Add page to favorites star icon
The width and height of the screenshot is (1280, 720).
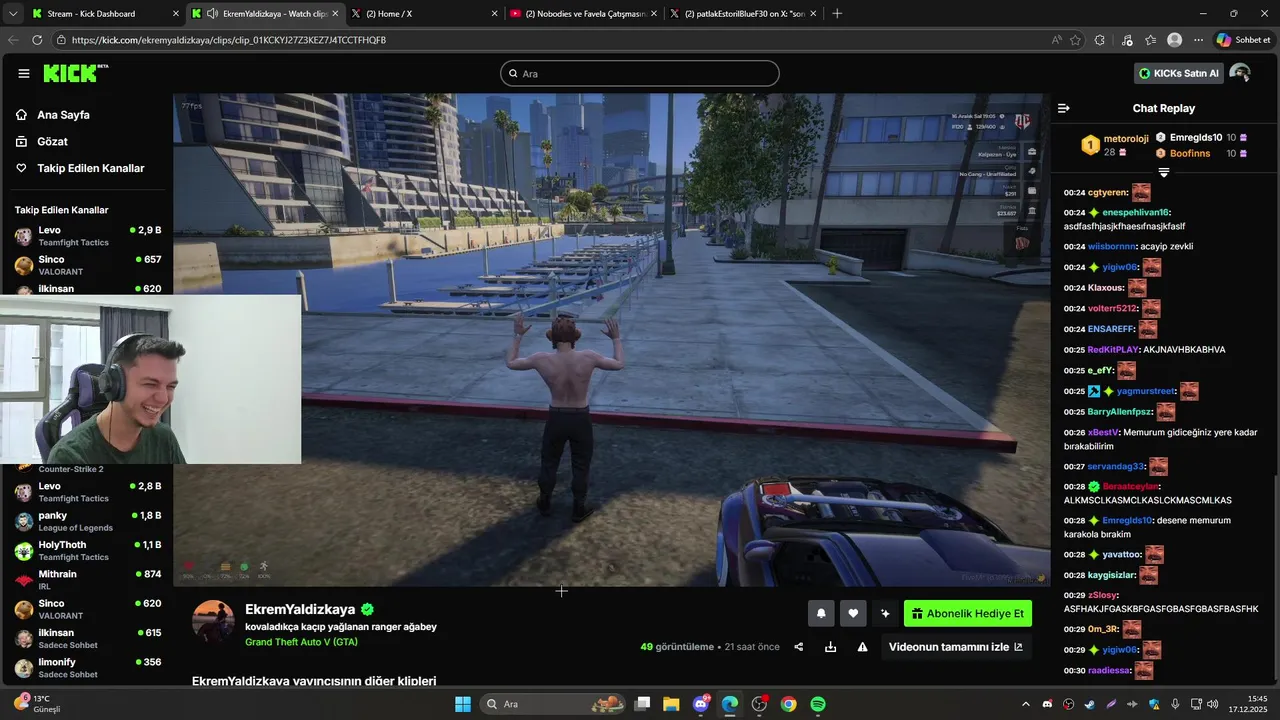1075,40
